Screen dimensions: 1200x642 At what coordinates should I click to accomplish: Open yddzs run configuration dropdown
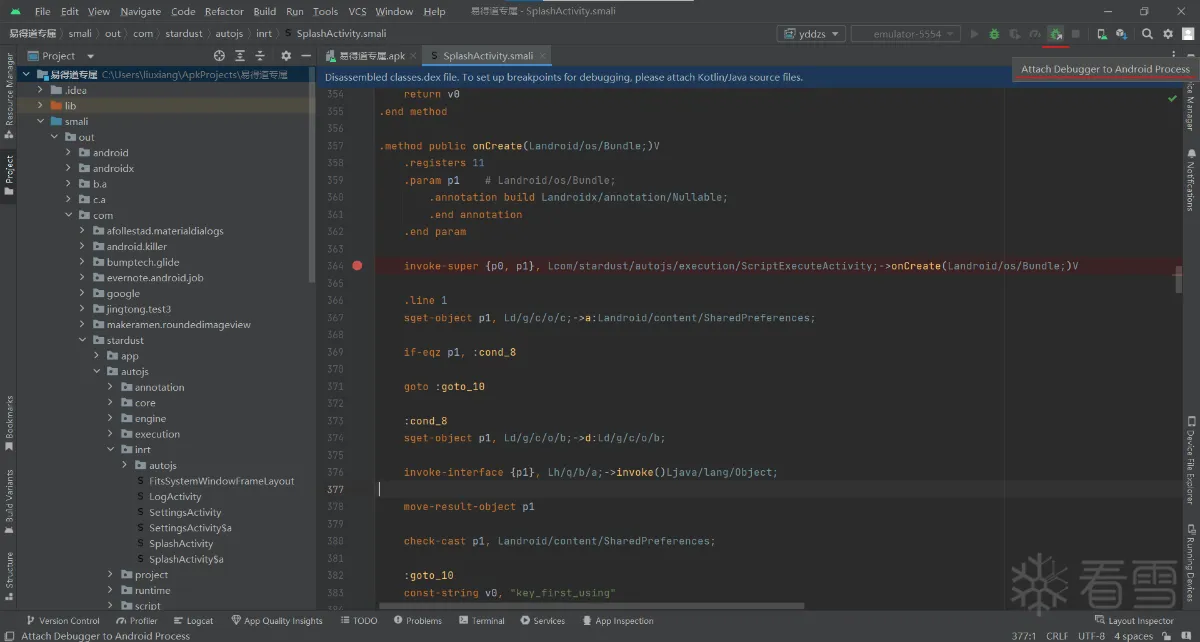tap(810, 34)
